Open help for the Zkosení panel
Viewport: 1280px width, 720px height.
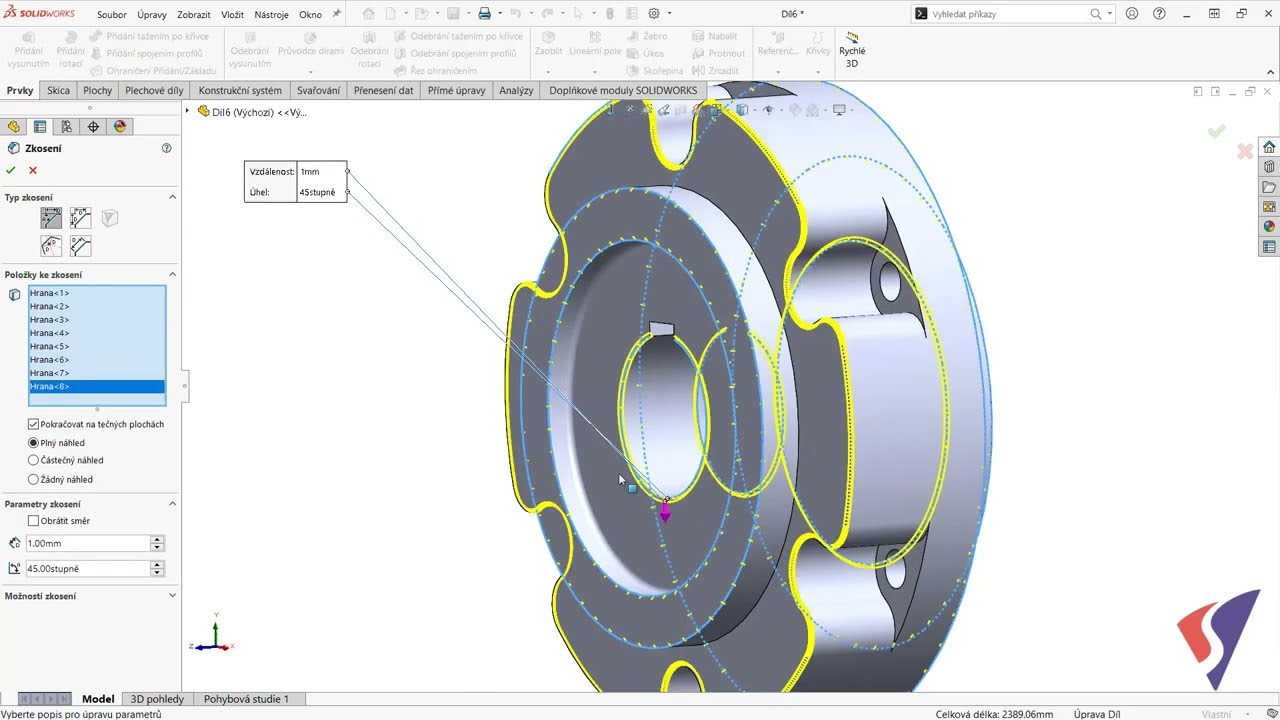pos(166,148)
